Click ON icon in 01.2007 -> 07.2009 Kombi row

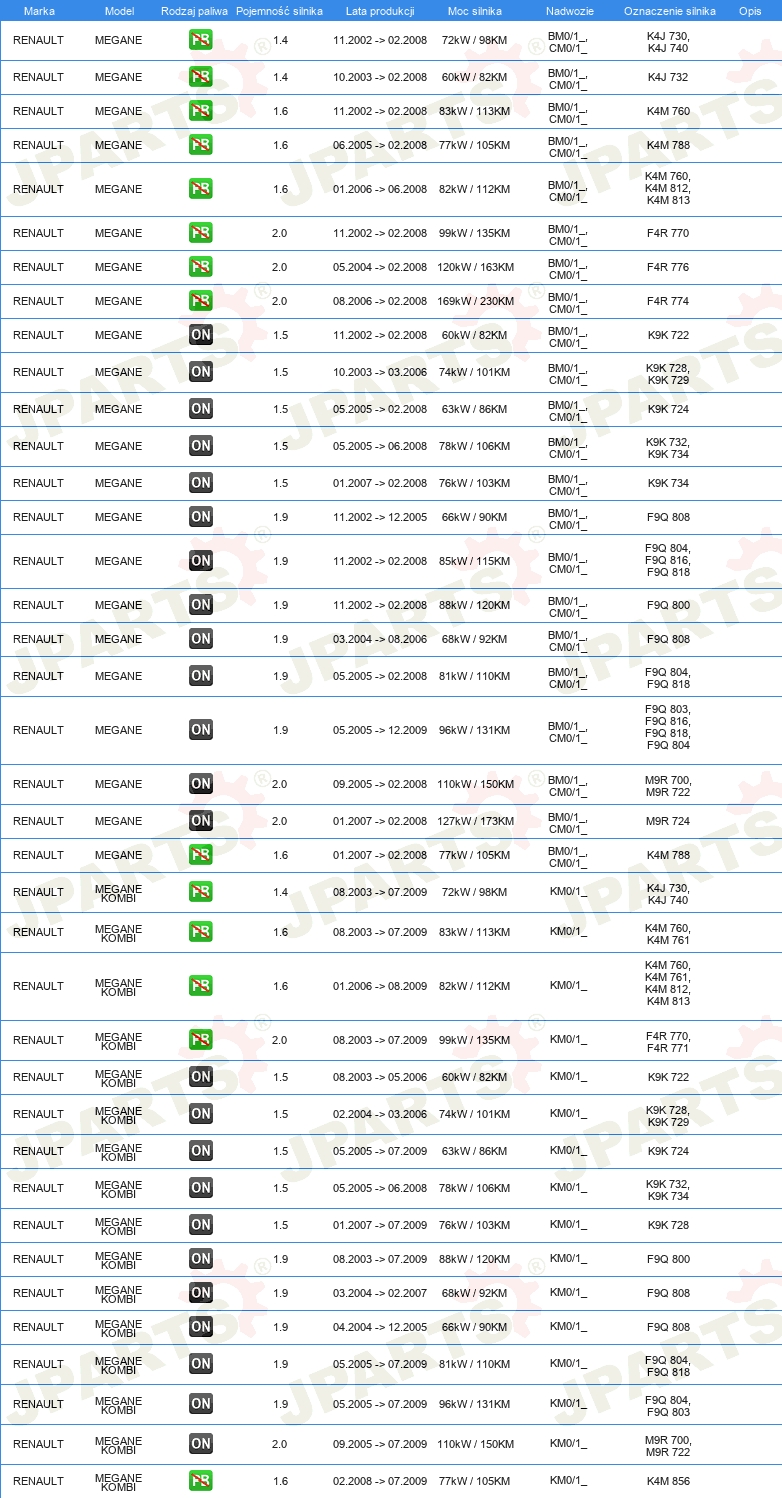pos(201,1225)
